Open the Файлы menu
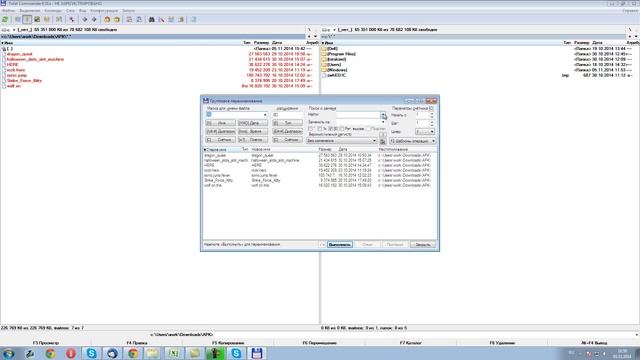 click(8, 11)
